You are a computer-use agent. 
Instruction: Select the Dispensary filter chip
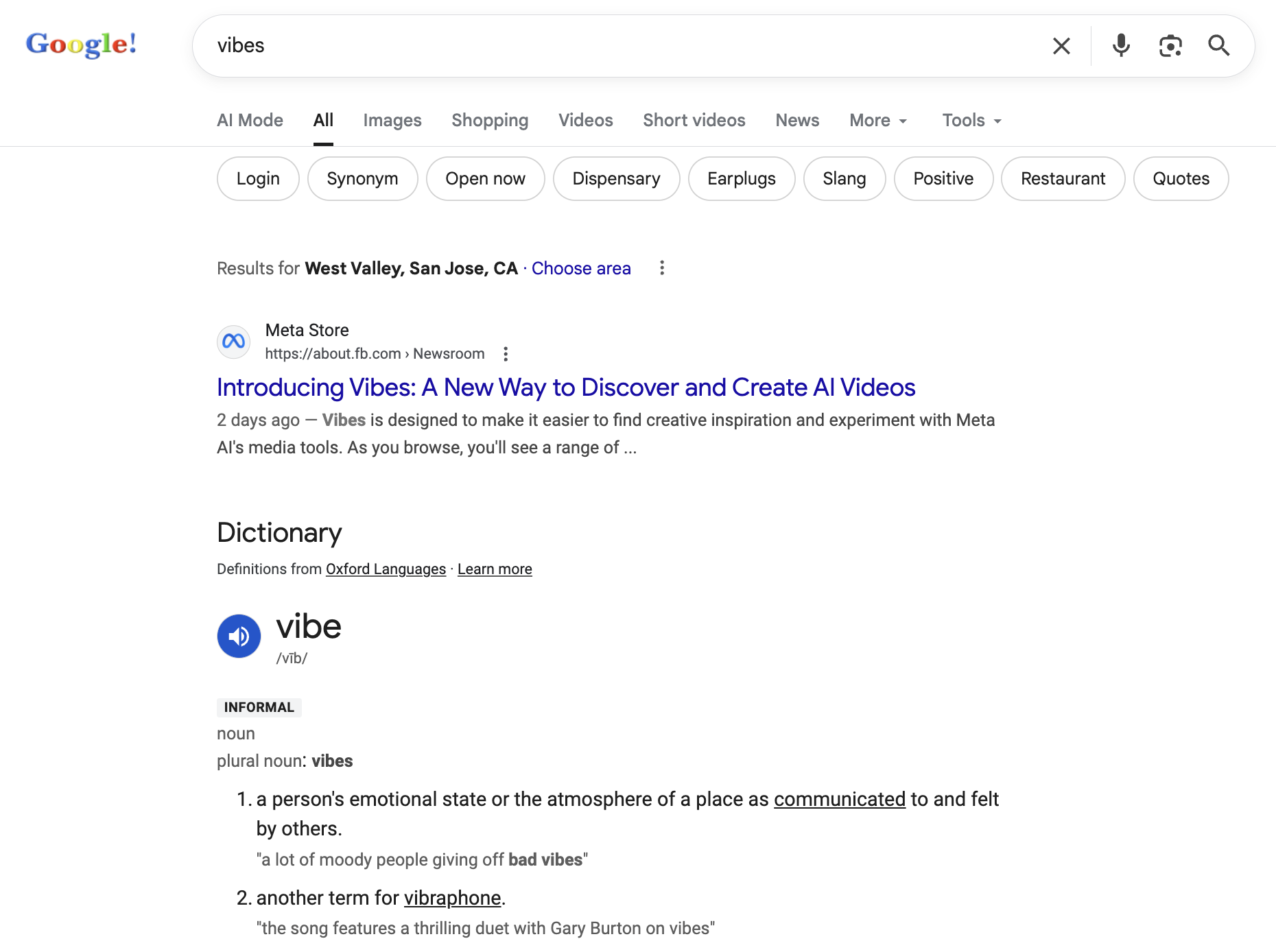[x=616, y=179]
